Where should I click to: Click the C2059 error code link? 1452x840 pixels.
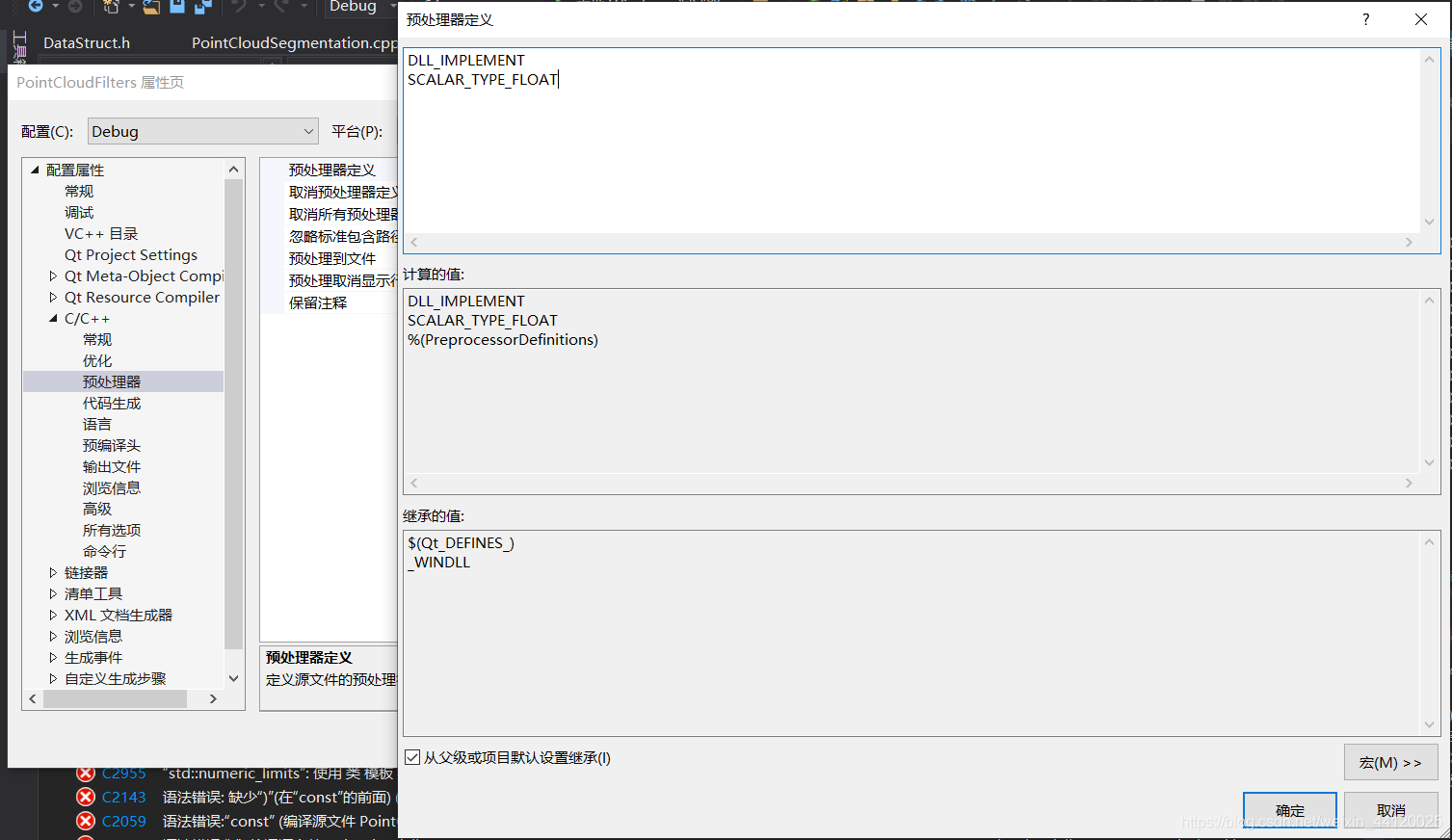click(x=124, y=821)
